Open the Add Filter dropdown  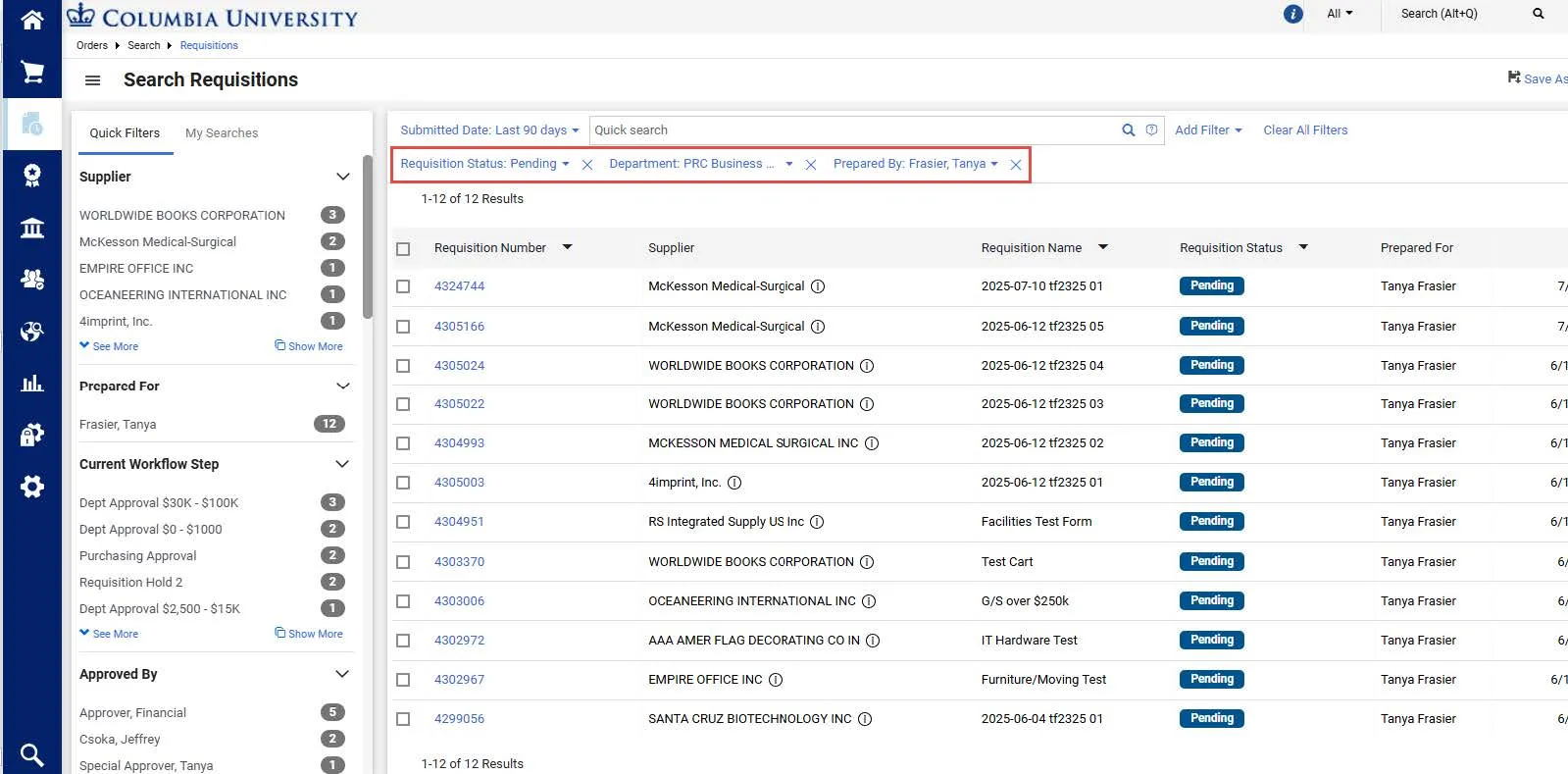point(1208,130)
